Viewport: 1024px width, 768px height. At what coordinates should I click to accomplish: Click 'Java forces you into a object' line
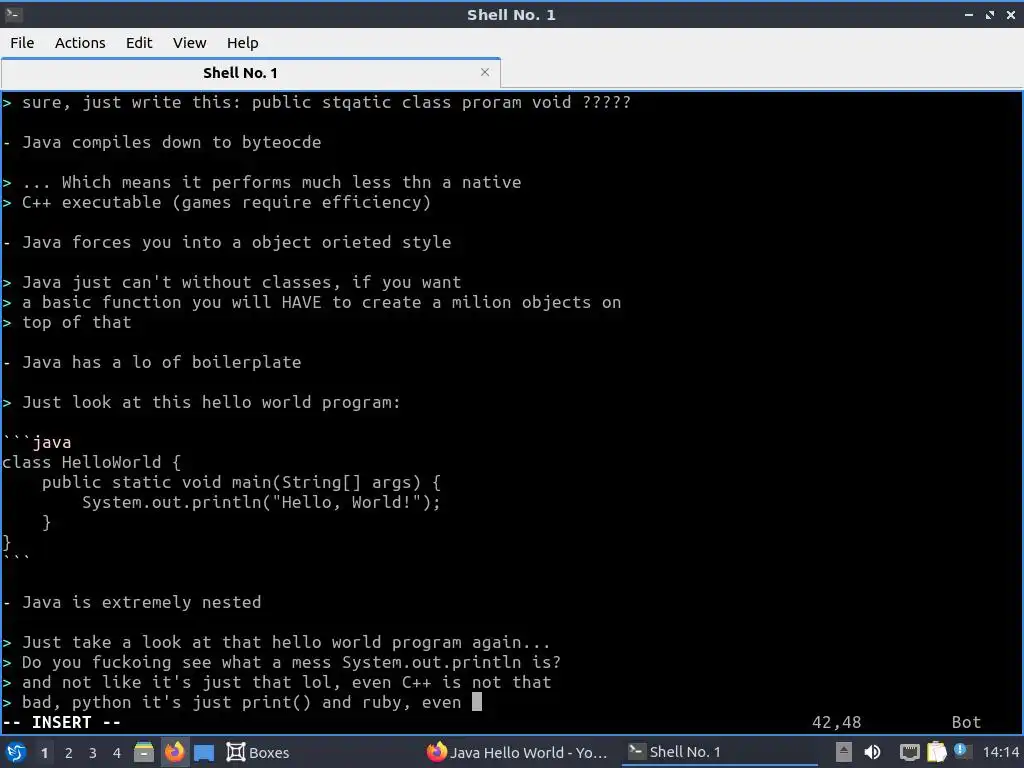point(227,242)
